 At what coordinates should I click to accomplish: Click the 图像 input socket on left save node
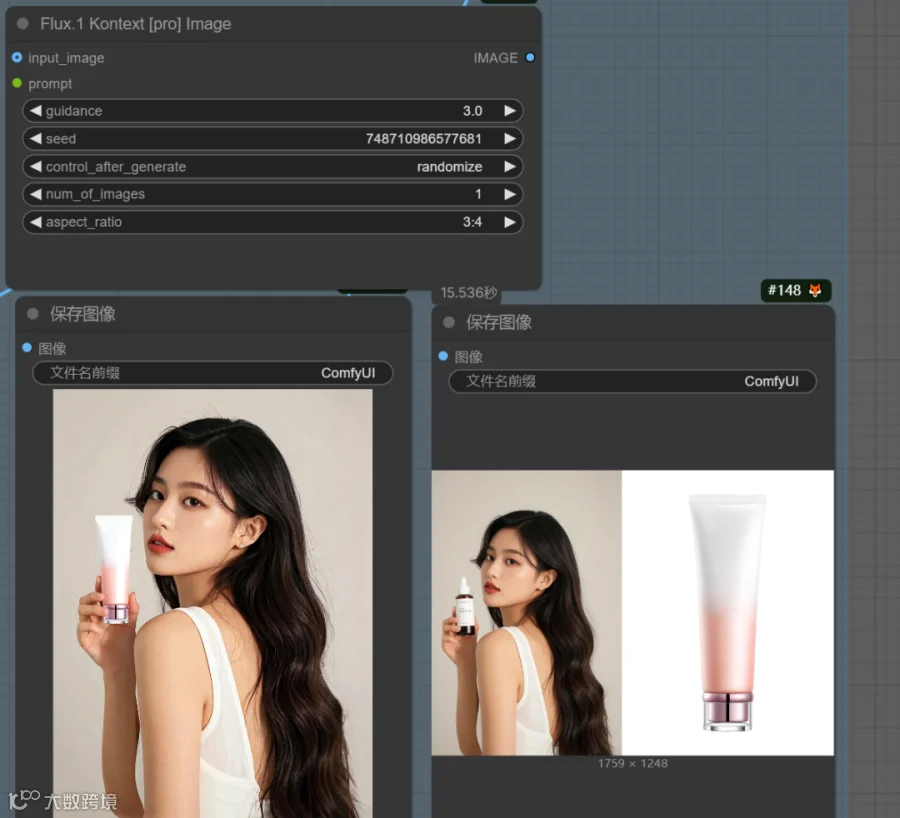[x=26, y=347]
